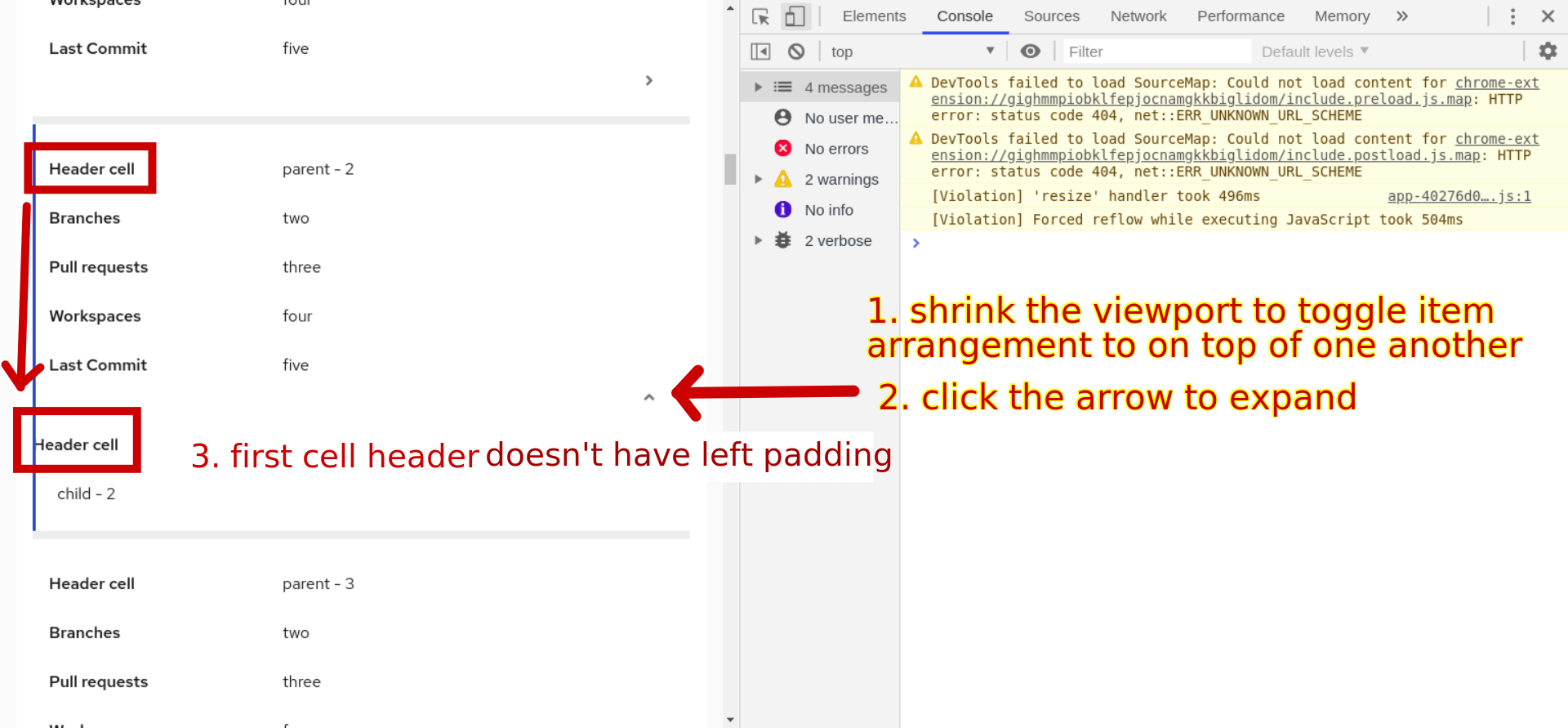Viewport: 1568px width, 728px height.
Task: Expand the top row with right chevron
Action: pyautogui.click(x=649, y=80)
